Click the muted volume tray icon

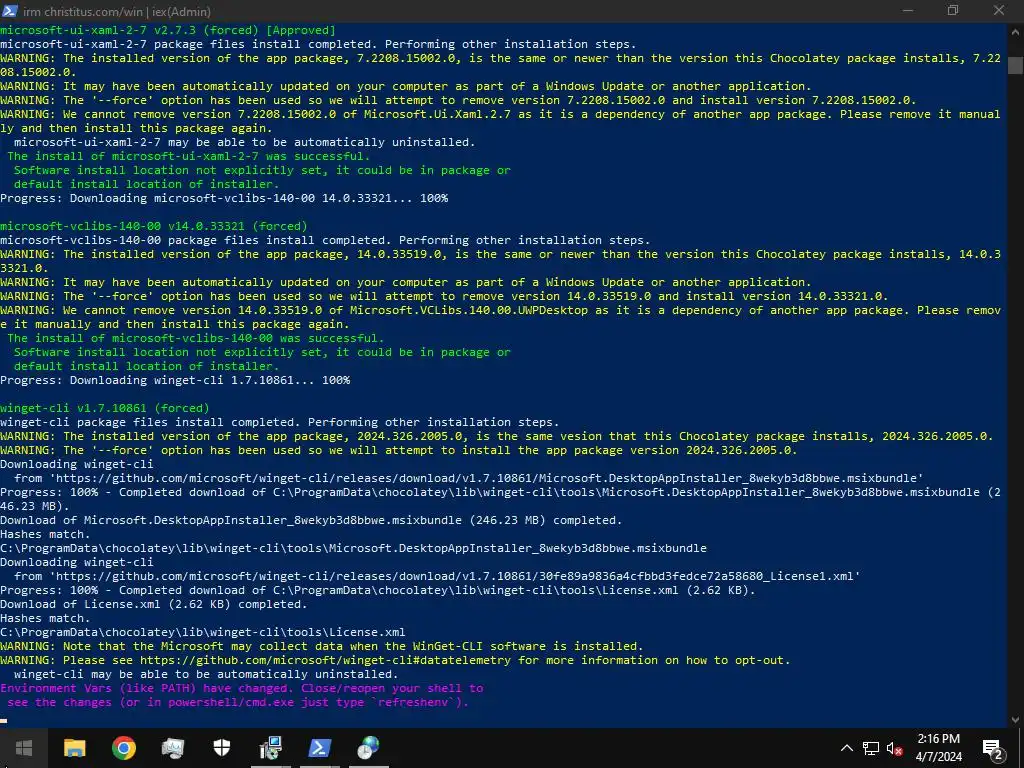click(895, 748)
